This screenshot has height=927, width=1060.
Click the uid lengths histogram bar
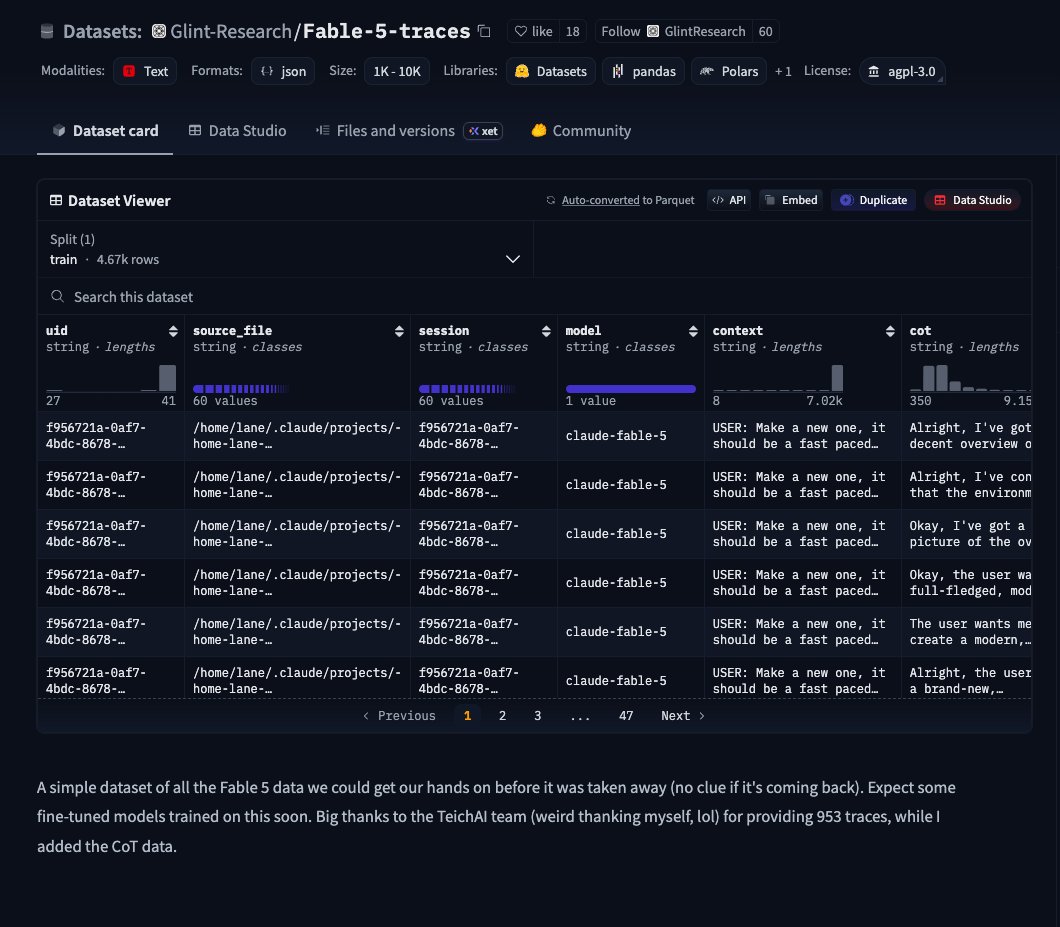point(167,378)
